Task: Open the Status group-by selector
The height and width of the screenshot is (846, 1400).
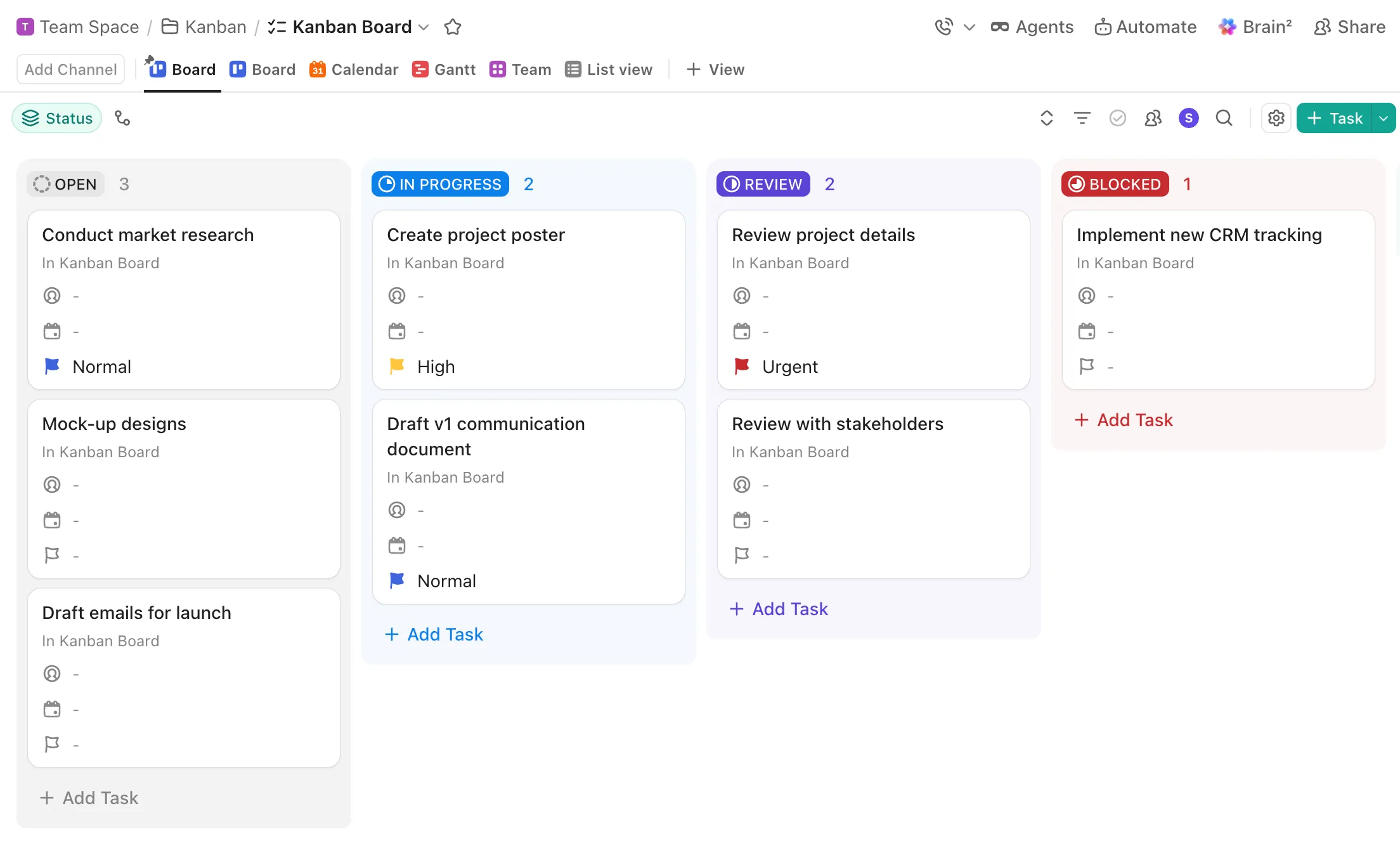Action: (57, 118)
